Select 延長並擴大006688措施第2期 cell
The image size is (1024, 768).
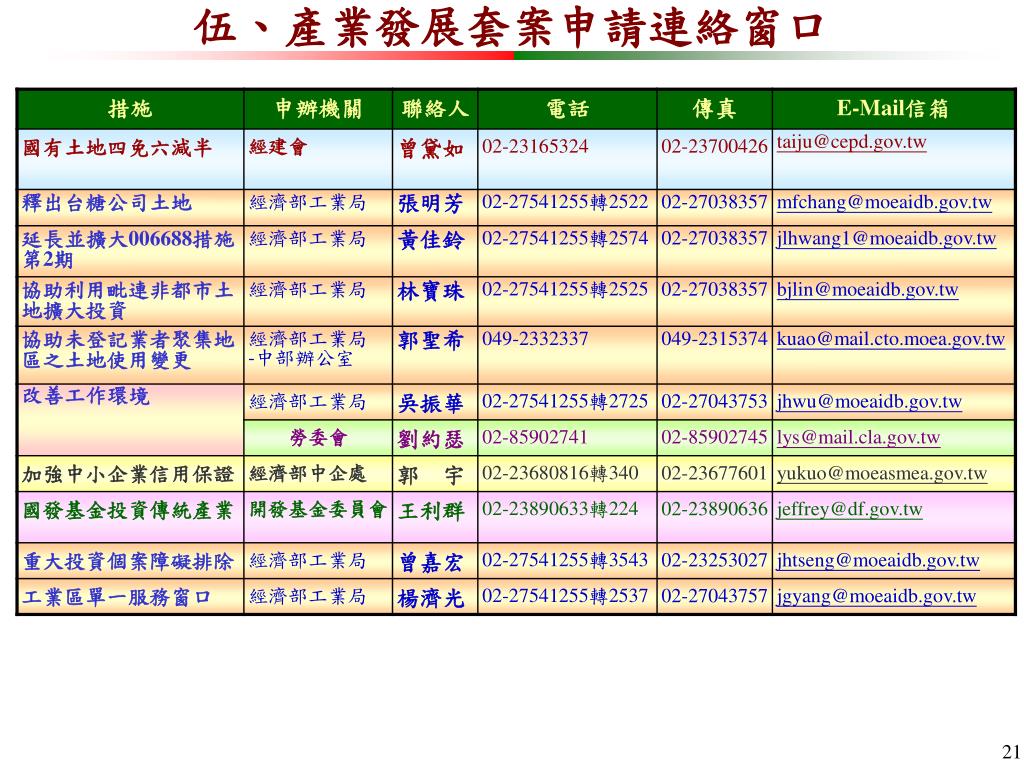pos(129,249)
